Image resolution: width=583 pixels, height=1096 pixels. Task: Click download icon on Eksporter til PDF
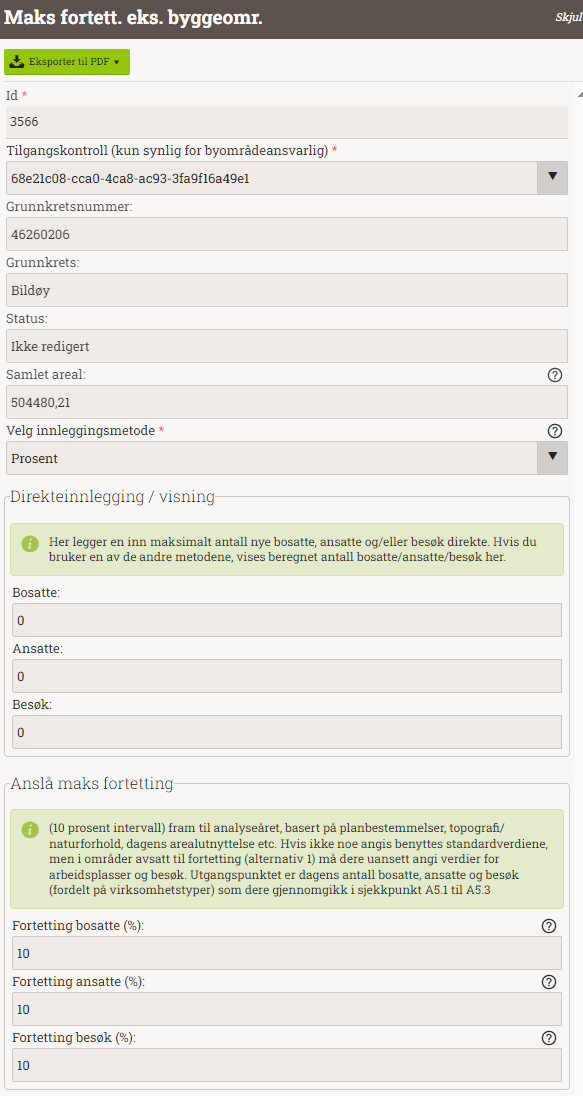[17, 62]
